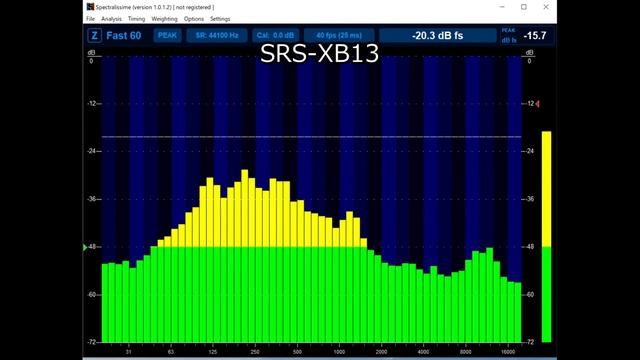
Task: Open the Settings menu
Action: click(x=220, y=19)
